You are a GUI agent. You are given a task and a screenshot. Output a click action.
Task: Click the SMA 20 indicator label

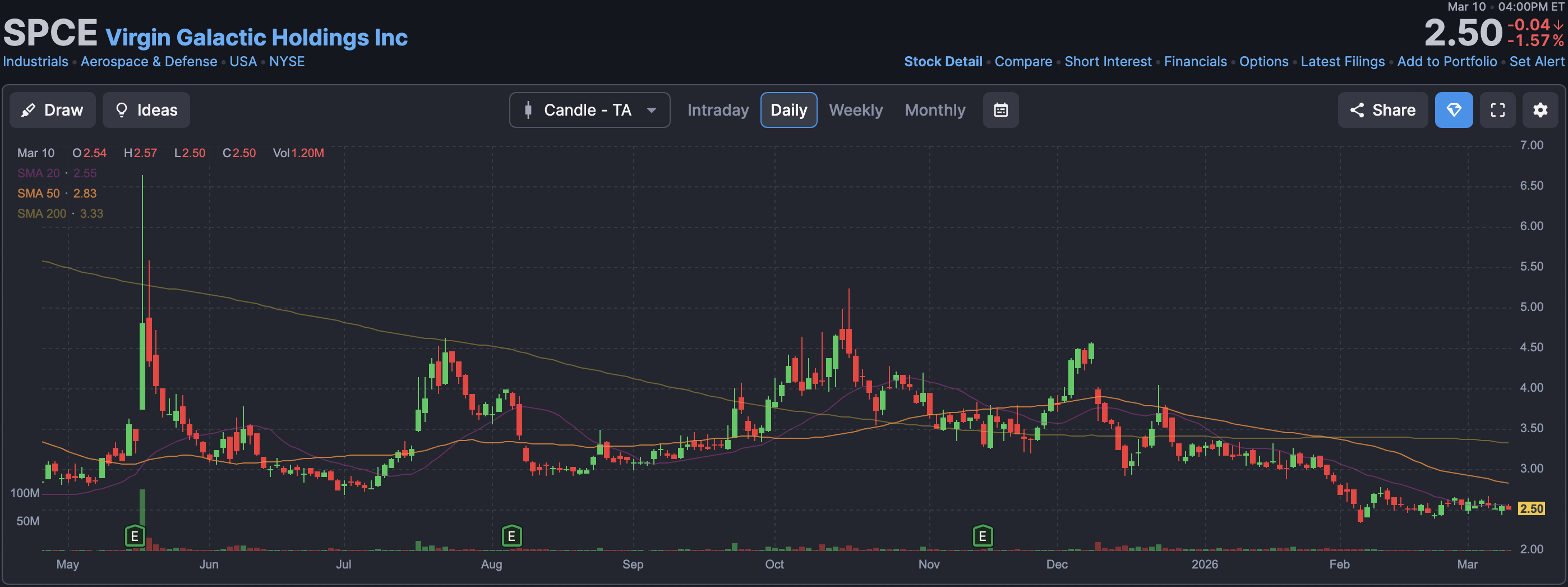click(38, 173)
